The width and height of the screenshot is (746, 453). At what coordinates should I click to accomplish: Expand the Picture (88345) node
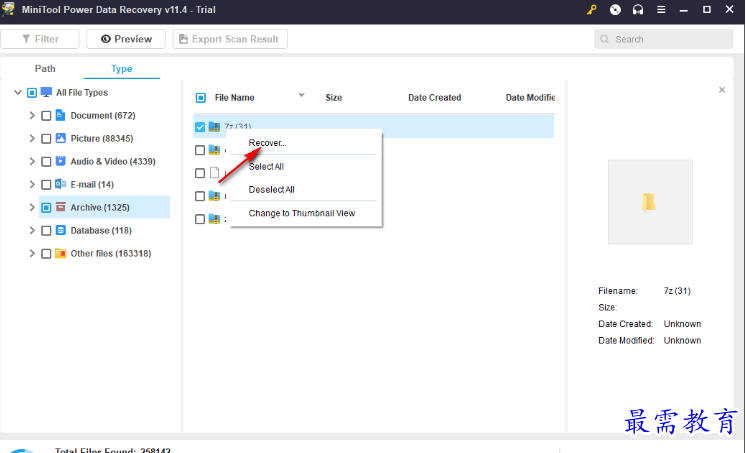[32, 138]
